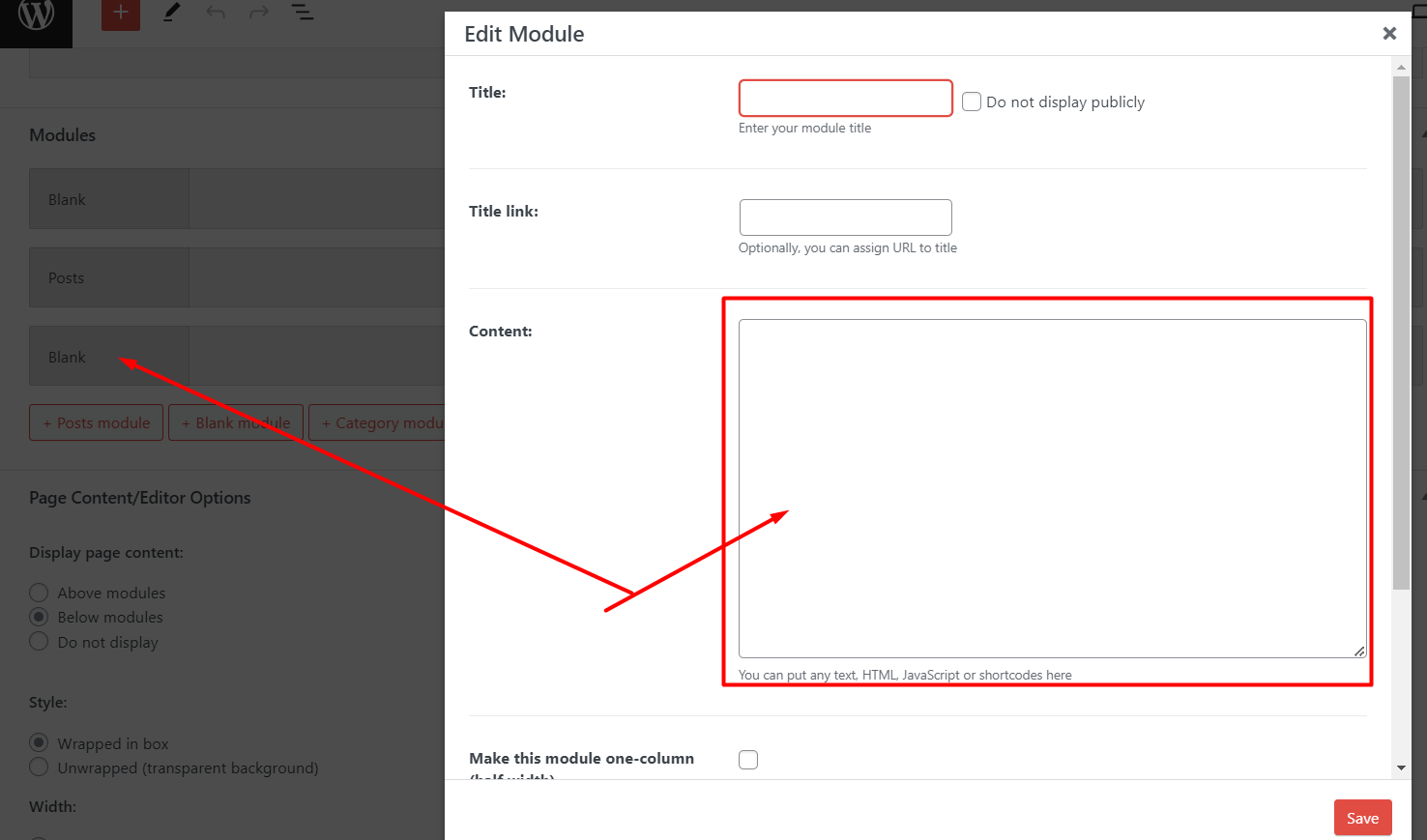Image resolution: width=1427 pixels, height=840 pixels.
Task: Click the 'Modules' section heading
Action: (63, 135)
